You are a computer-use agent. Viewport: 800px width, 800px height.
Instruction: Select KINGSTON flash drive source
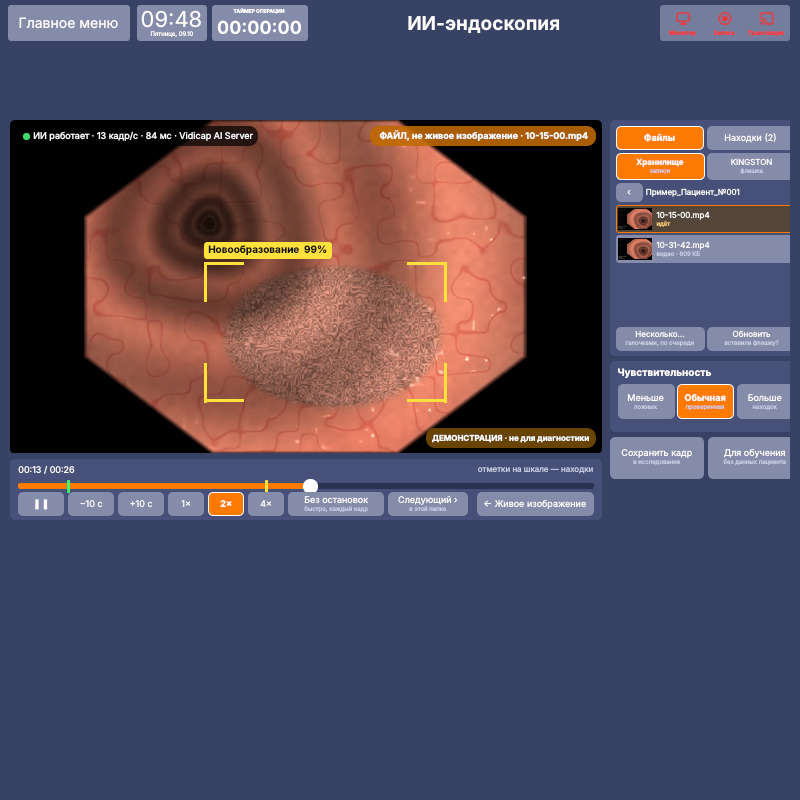point(749,166)
